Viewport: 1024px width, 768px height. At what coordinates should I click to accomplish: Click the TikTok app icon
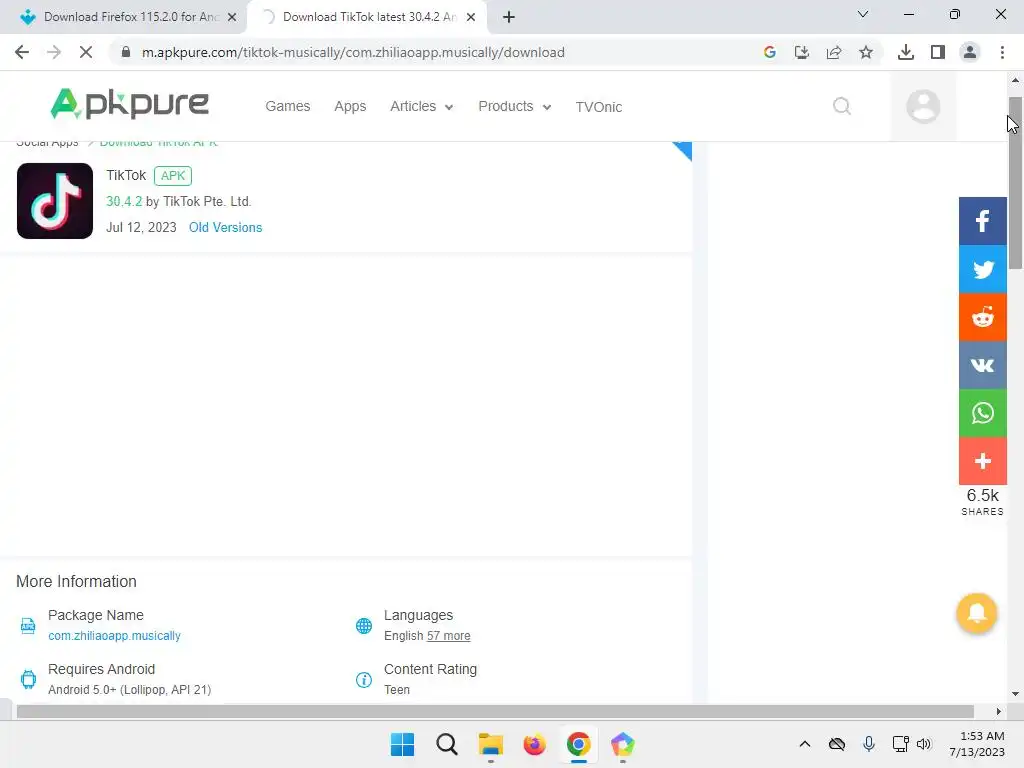pyautogui.click(x=55, y=200)
